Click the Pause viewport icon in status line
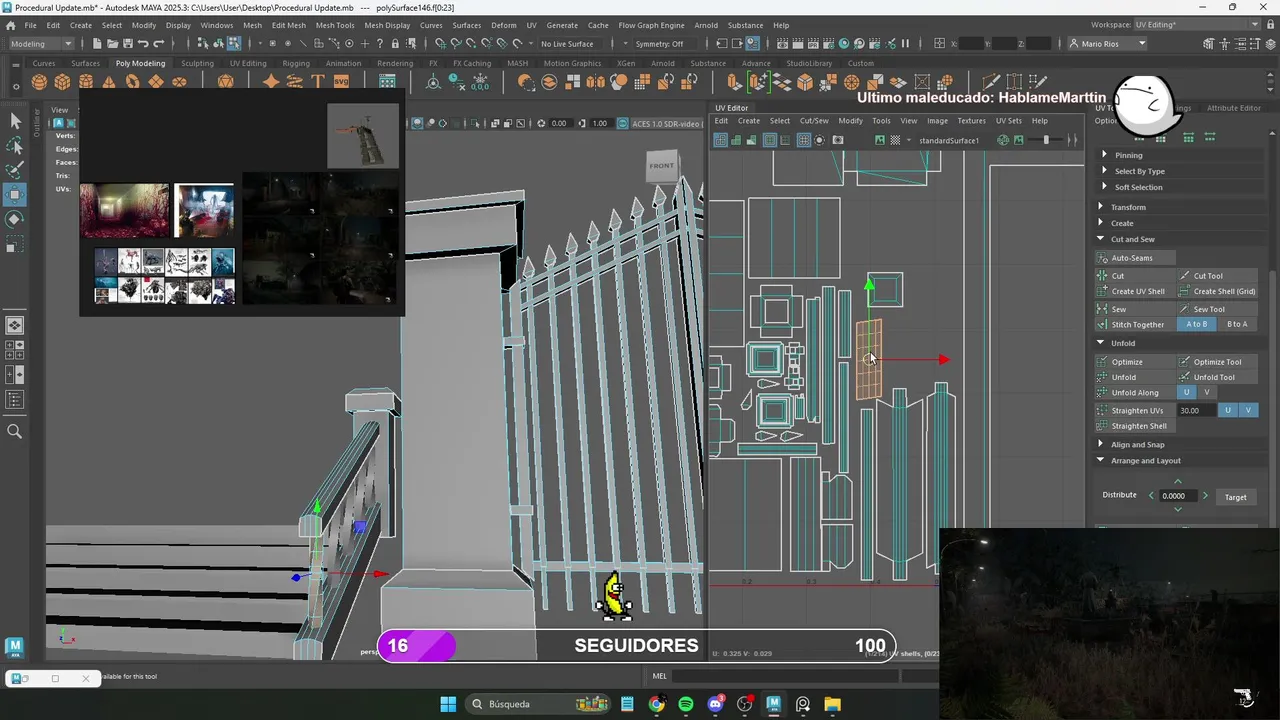 (906, 43)
